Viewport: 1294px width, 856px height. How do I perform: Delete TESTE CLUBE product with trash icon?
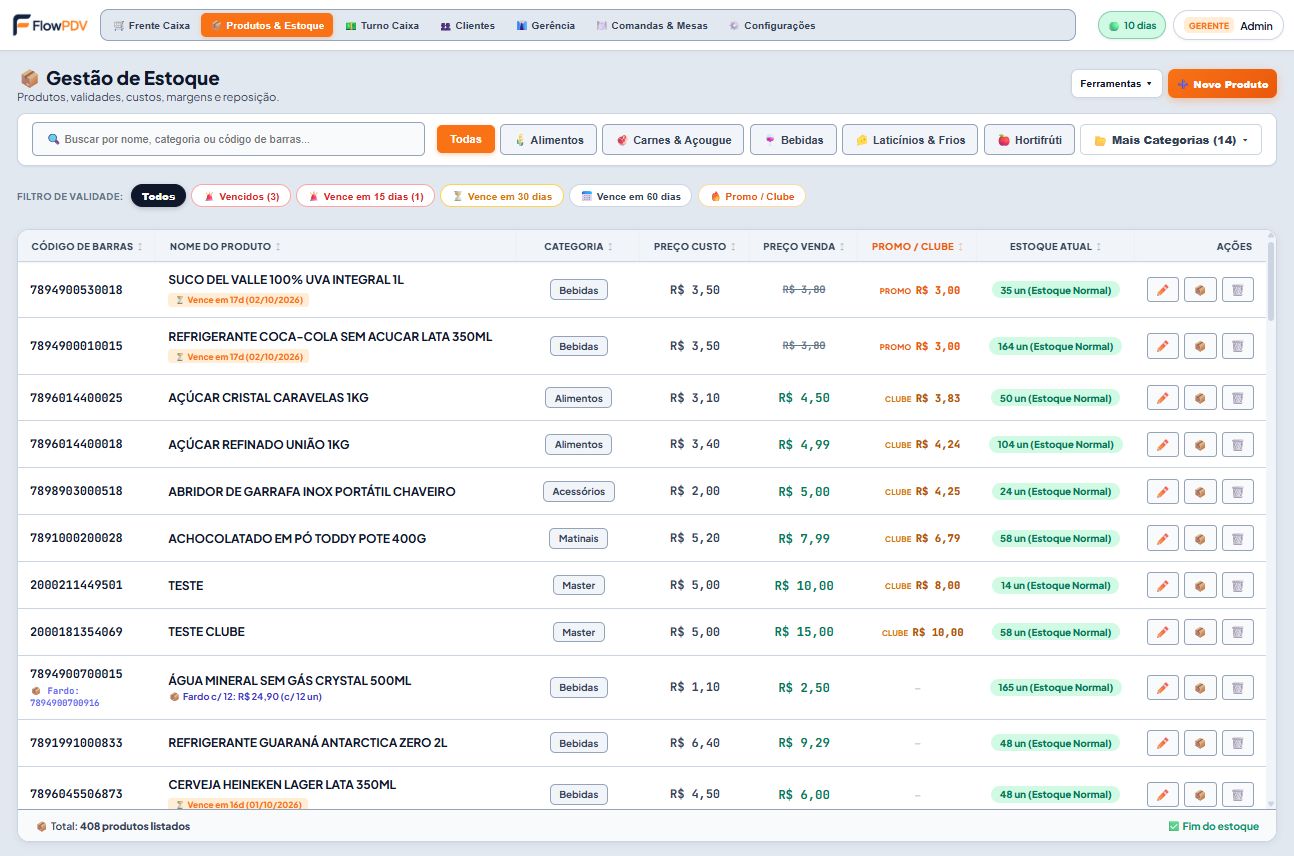1237,632
